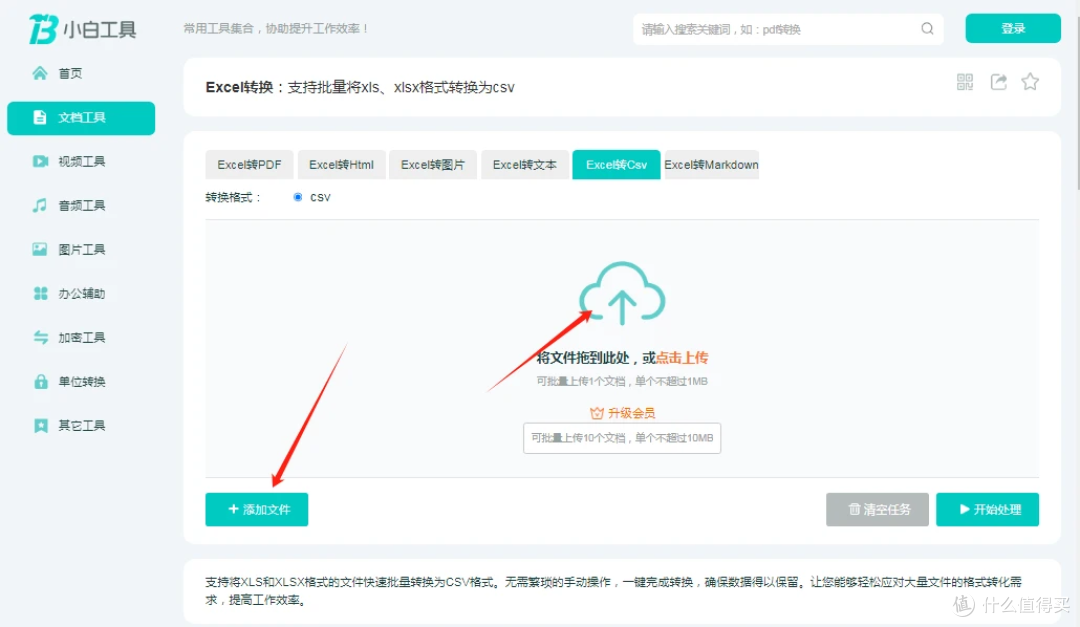This screenshot has height=627, width=1080.
Task: Switch to the Excel转Html tab
Action: coord(342,165)
